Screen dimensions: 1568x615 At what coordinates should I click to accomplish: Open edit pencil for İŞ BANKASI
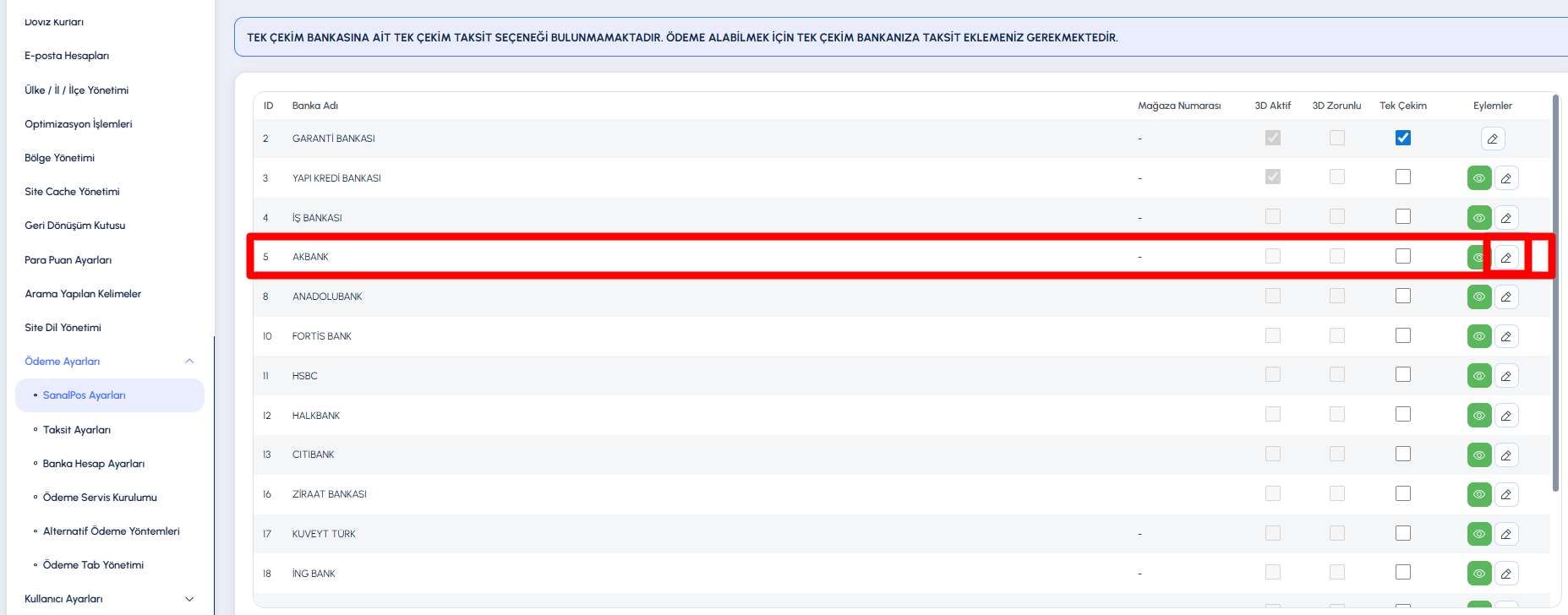point(1506,218)
